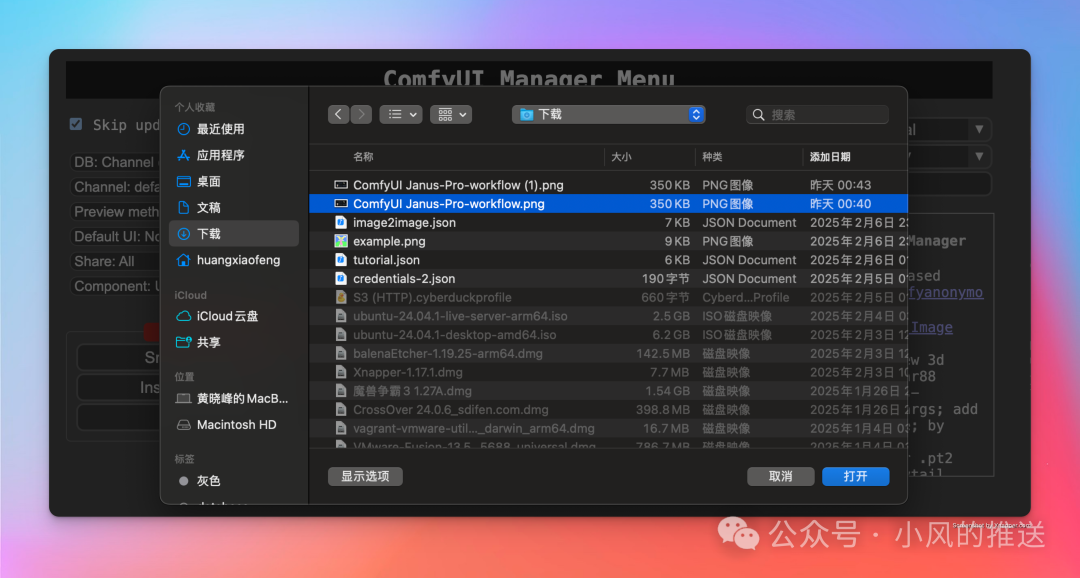Click the example.png thumbnail icon

coord(340,241)
